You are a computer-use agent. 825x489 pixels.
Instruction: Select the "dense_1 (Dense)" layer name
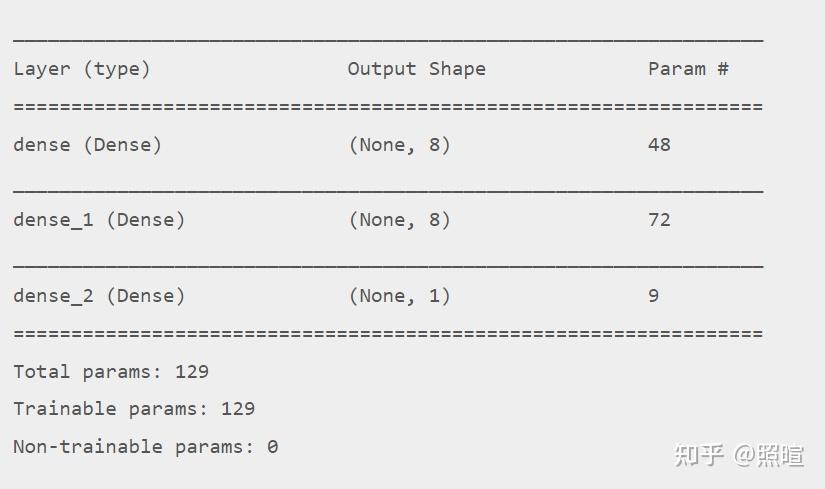click(x=99, y=220)
